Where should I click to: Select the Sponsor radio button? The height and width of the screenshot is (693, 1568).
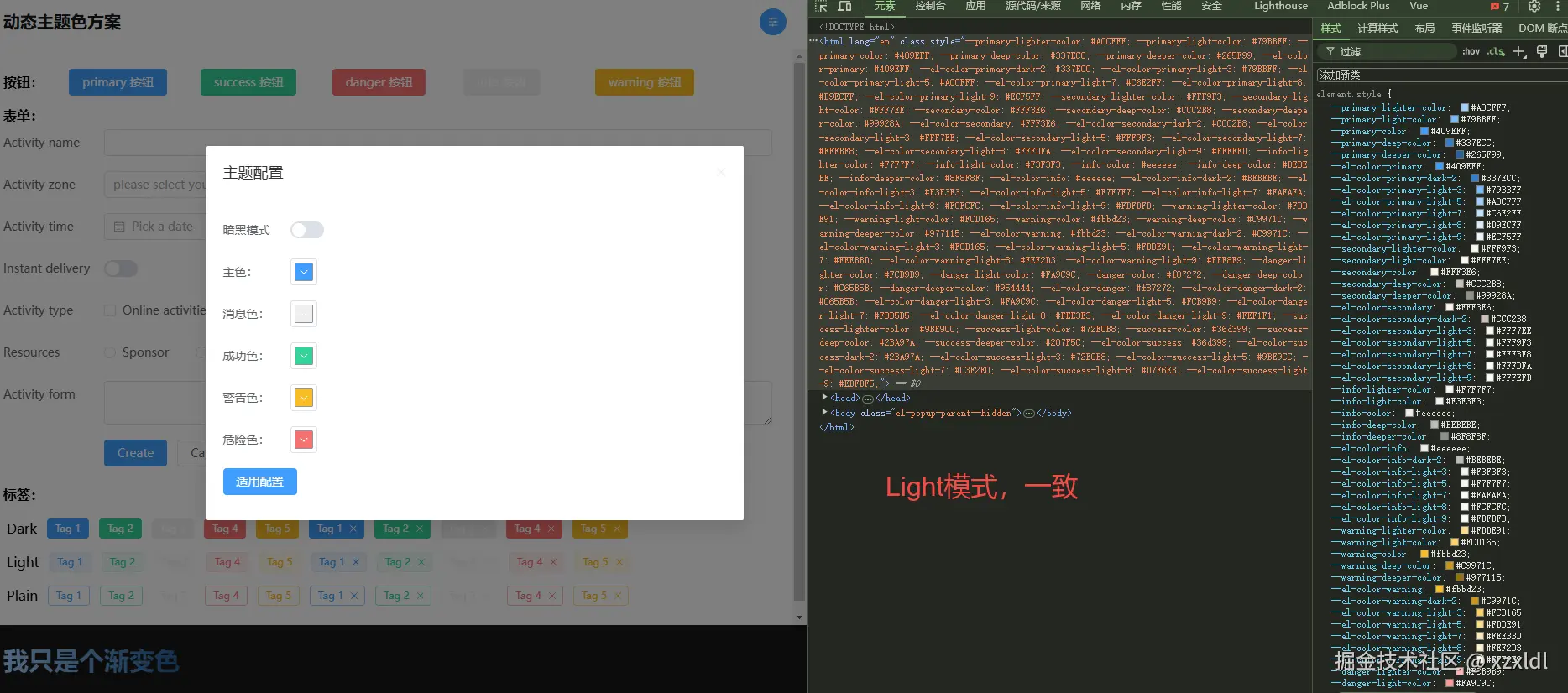110,352
